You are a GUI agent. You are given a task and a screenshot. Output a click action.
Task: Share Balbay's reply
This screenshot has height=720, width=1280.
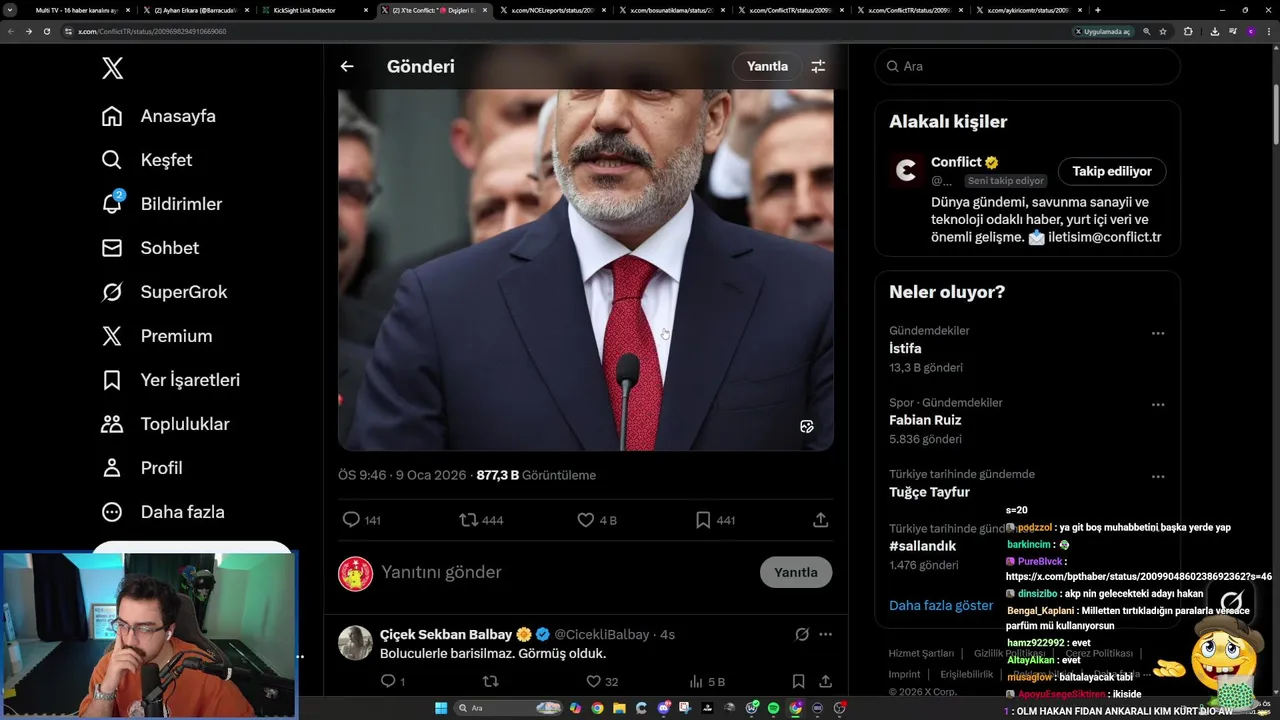(825, 681)
